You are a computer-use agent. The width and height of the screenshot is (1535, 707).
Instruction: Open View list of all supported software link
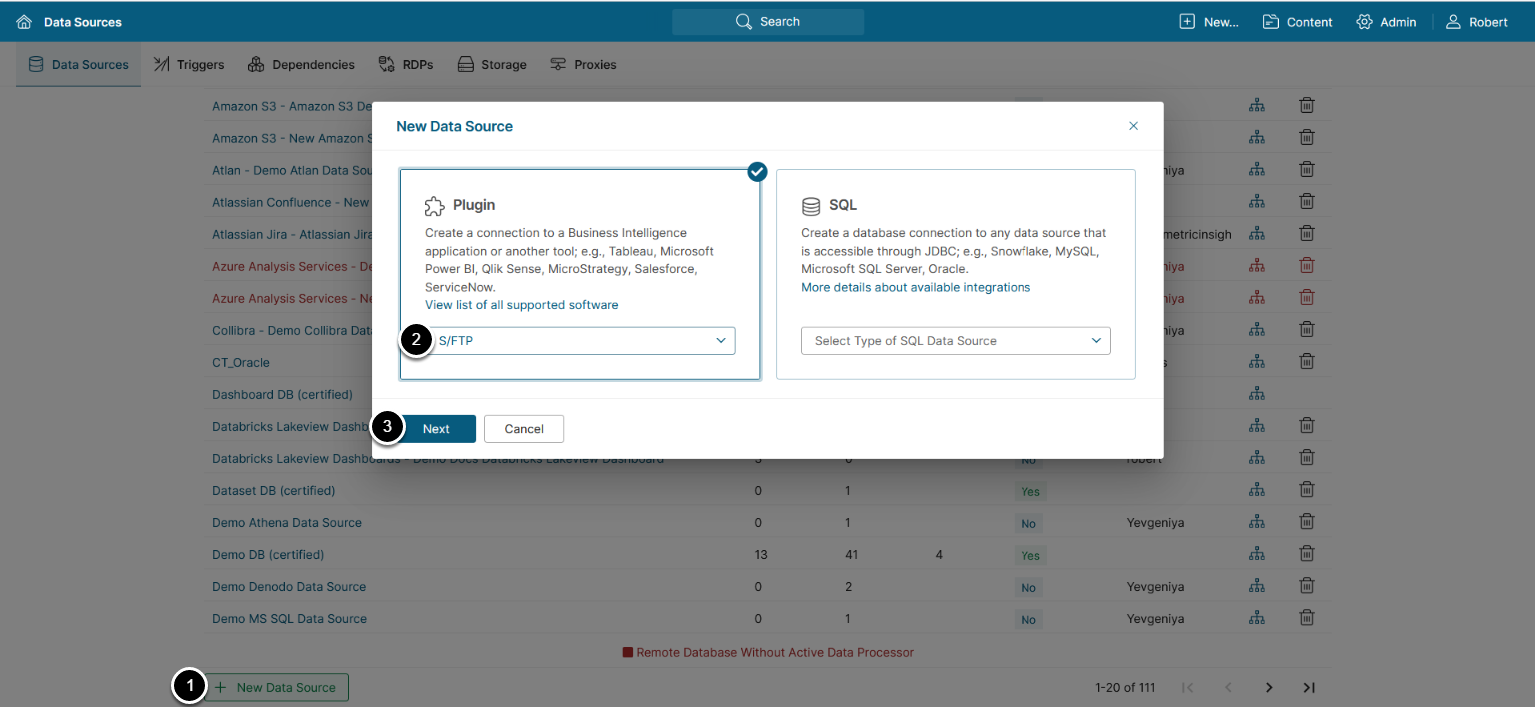click(x=521, y=305)
